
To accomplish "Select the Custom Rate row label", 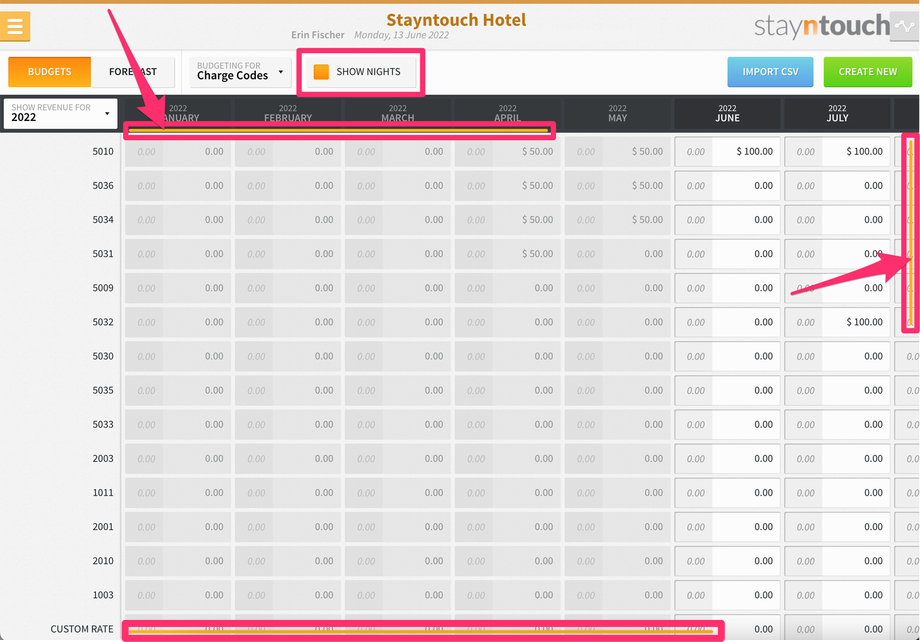I will (x=82, y=629).
